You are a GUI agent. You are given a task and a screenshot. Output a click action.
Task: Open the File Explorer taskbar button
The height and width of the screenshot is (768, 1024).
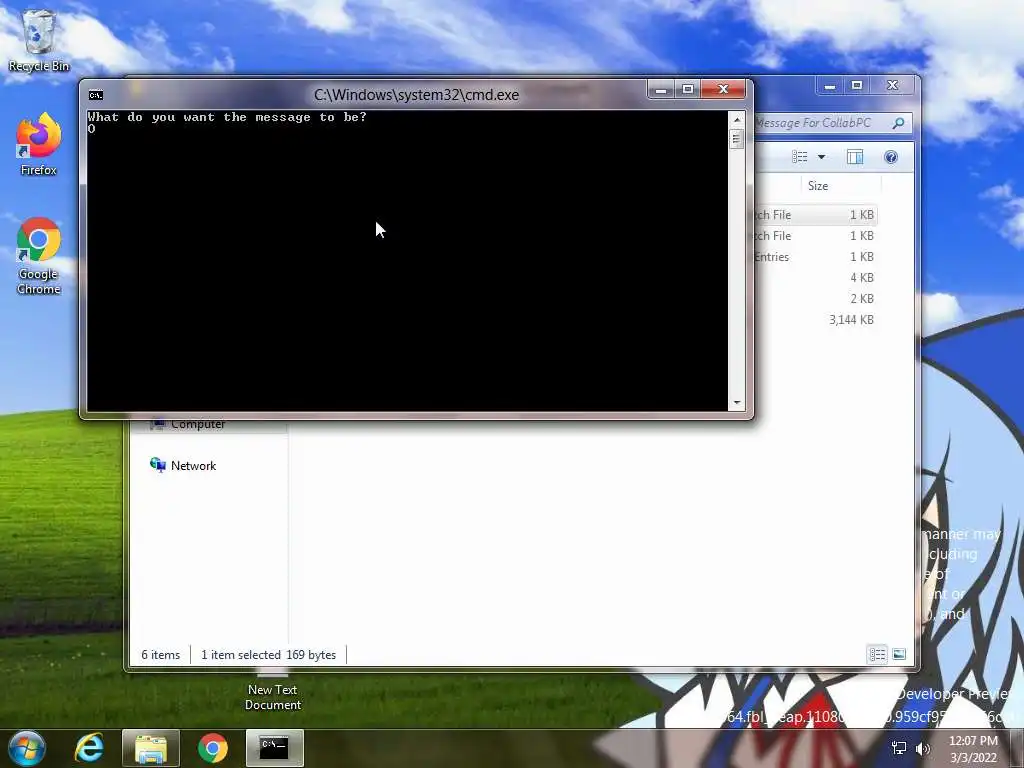(x=151, y=748)
